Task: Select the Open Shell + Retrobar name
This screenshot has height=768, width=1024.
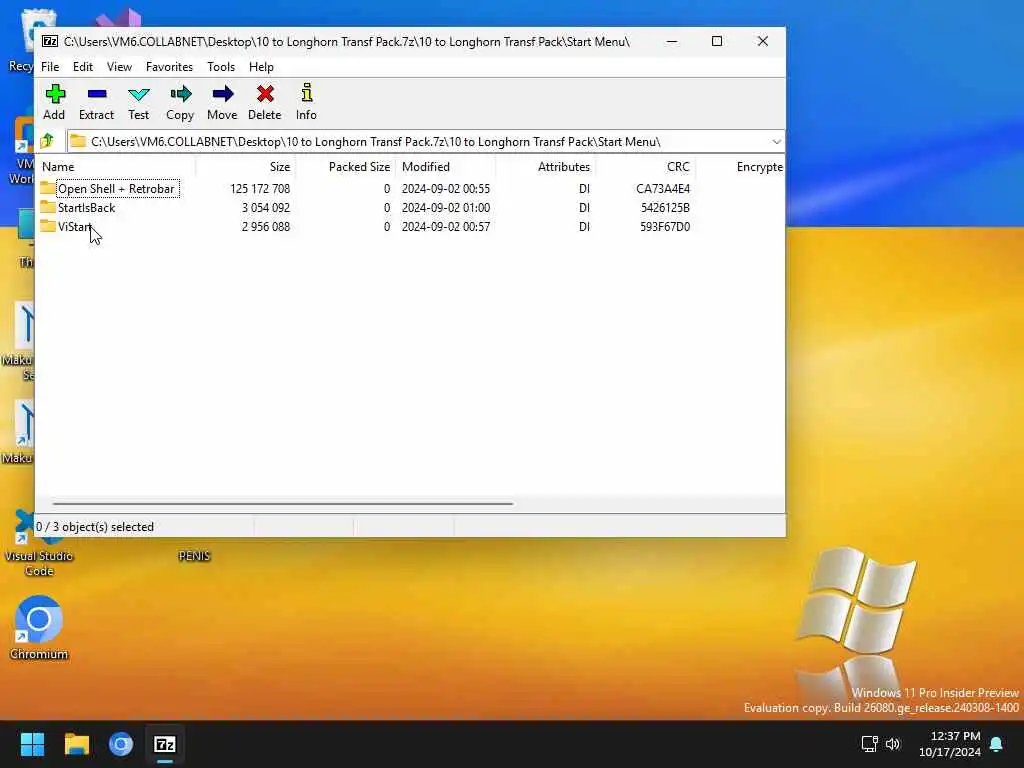Action: click(116, 189)
